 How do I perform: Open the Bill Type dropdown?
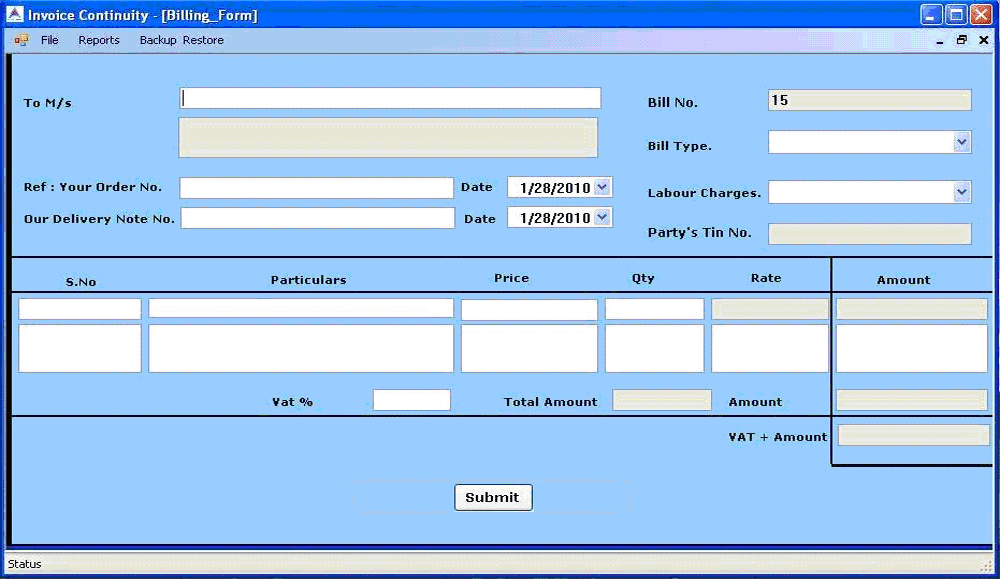(963, 141)
